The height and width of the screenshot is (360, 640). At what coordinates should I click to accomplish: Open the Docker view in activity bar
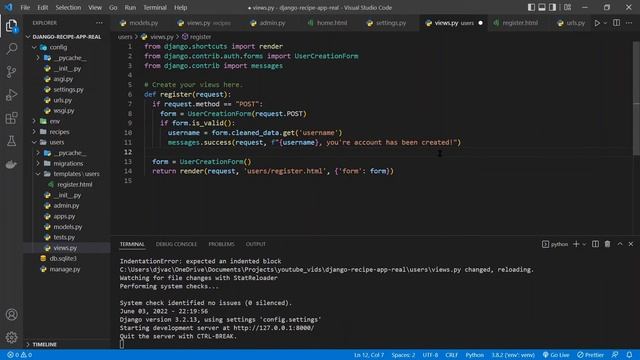11,164
